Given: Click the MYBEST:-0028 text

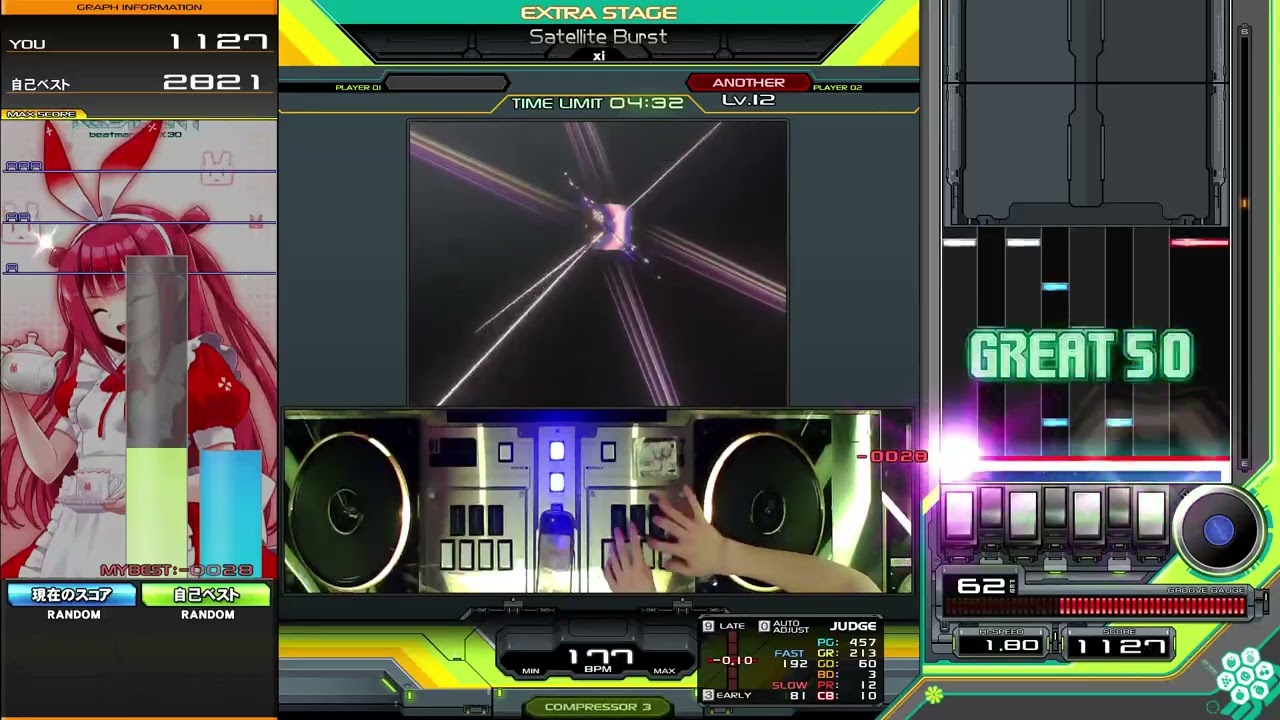Looking at the screenshot, I should [x=176, y=570].
